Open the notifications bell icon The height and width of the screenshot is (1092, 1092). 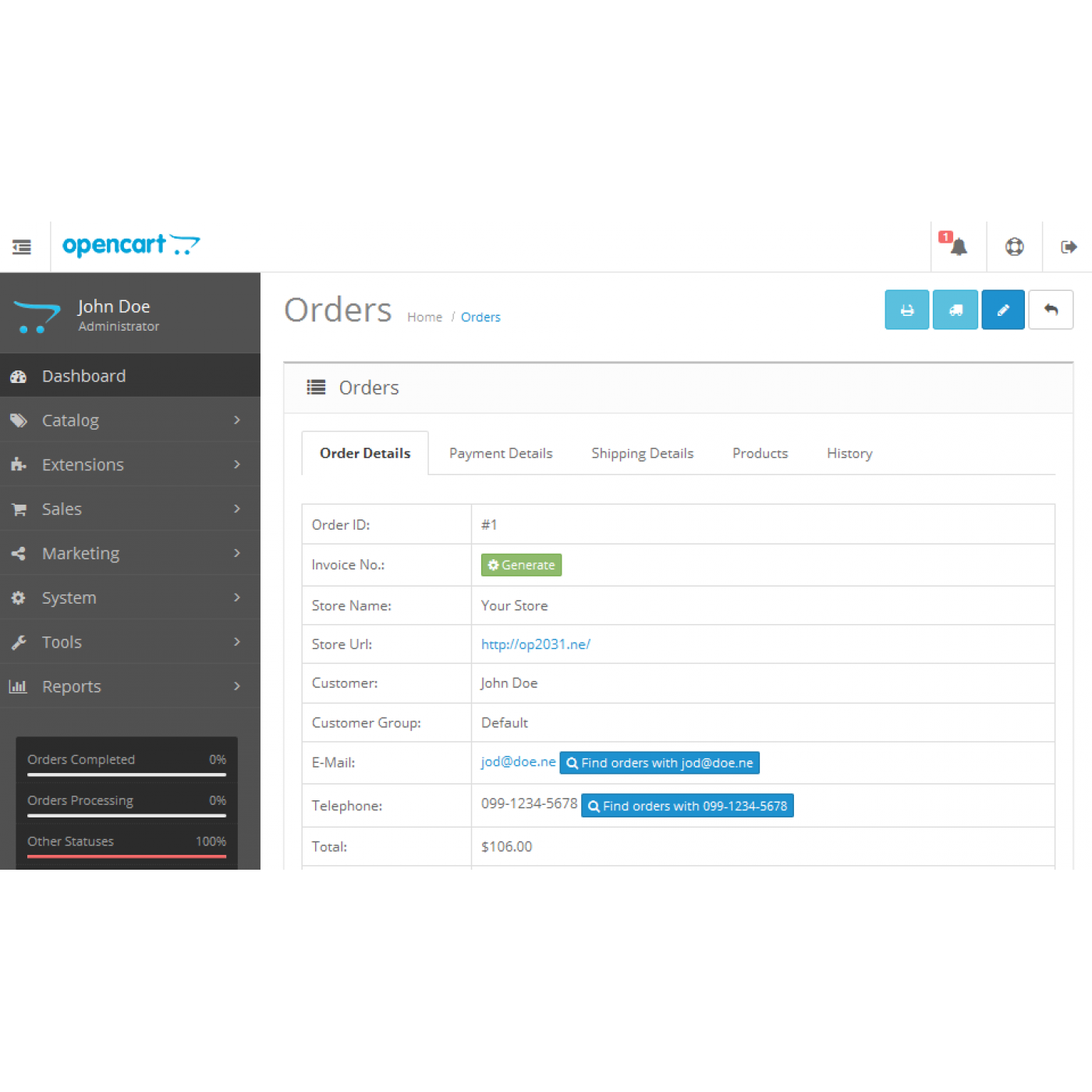pyautogui.click(x=958, y=246)
